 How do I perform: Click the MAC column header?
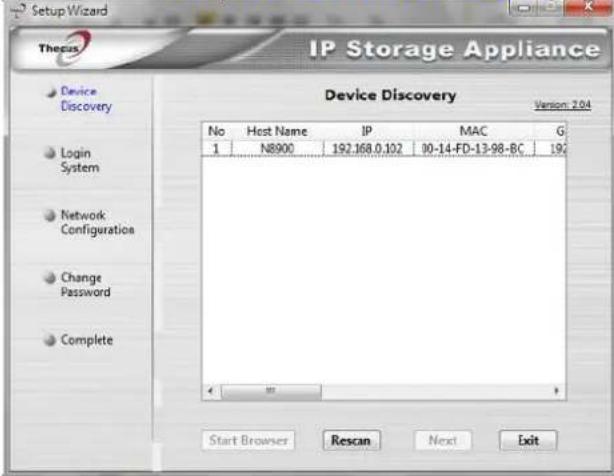473,131
